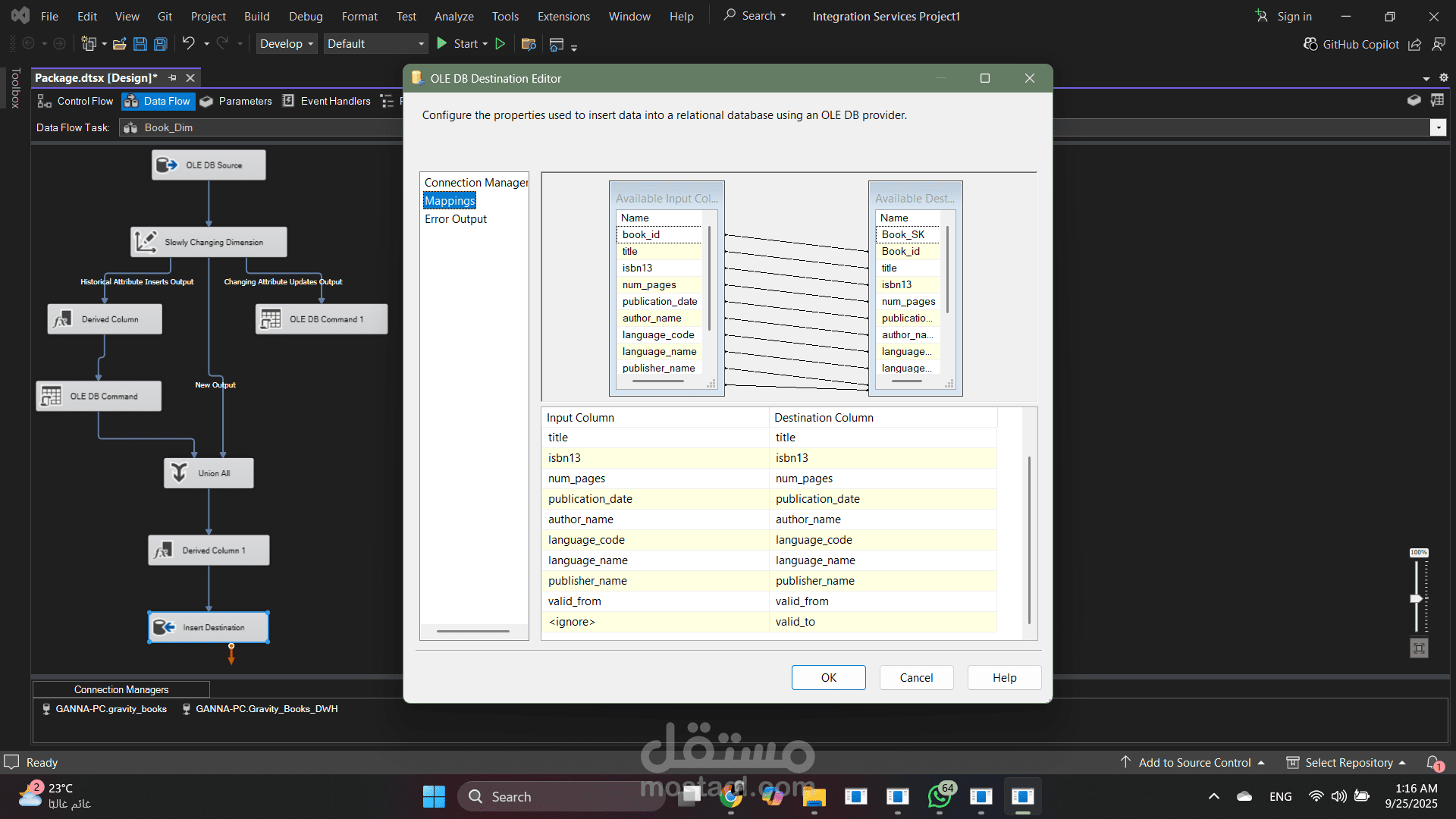This screenshot has height=819, width=1456.
Task: Open GitHub Copilot from the toolbar
Action: pyautogui.click(x=1352, y=44)
